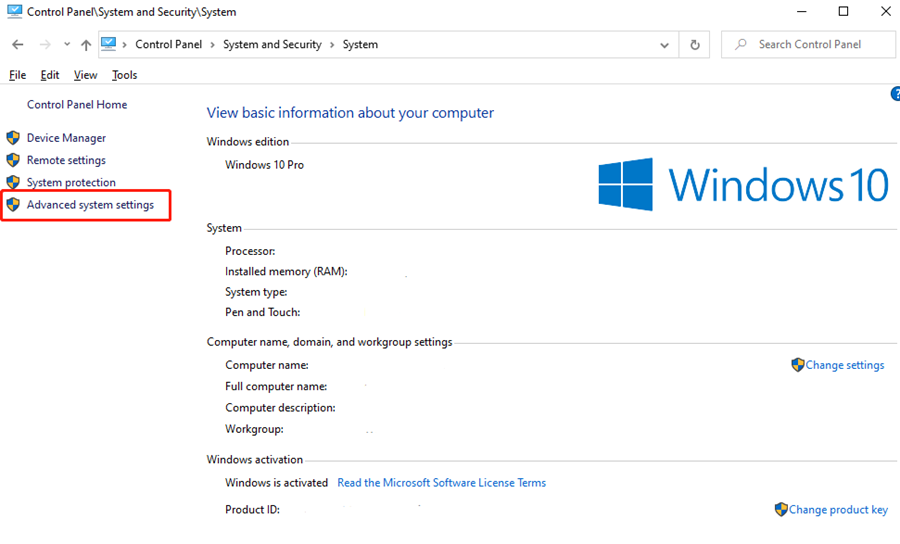Select Control Panel in the breadcrumb
This screenshot has width=900, height=544.
(169, 44)
